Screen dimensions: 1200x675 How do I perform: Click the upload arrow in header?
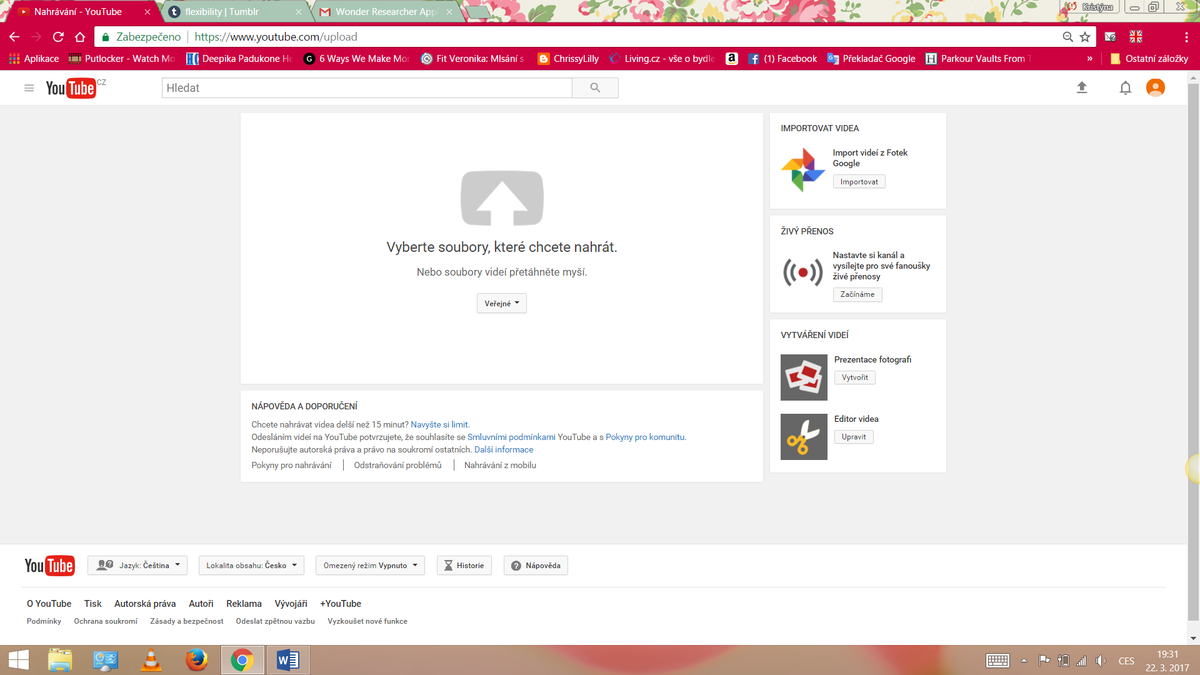[x=1081, y=88]
